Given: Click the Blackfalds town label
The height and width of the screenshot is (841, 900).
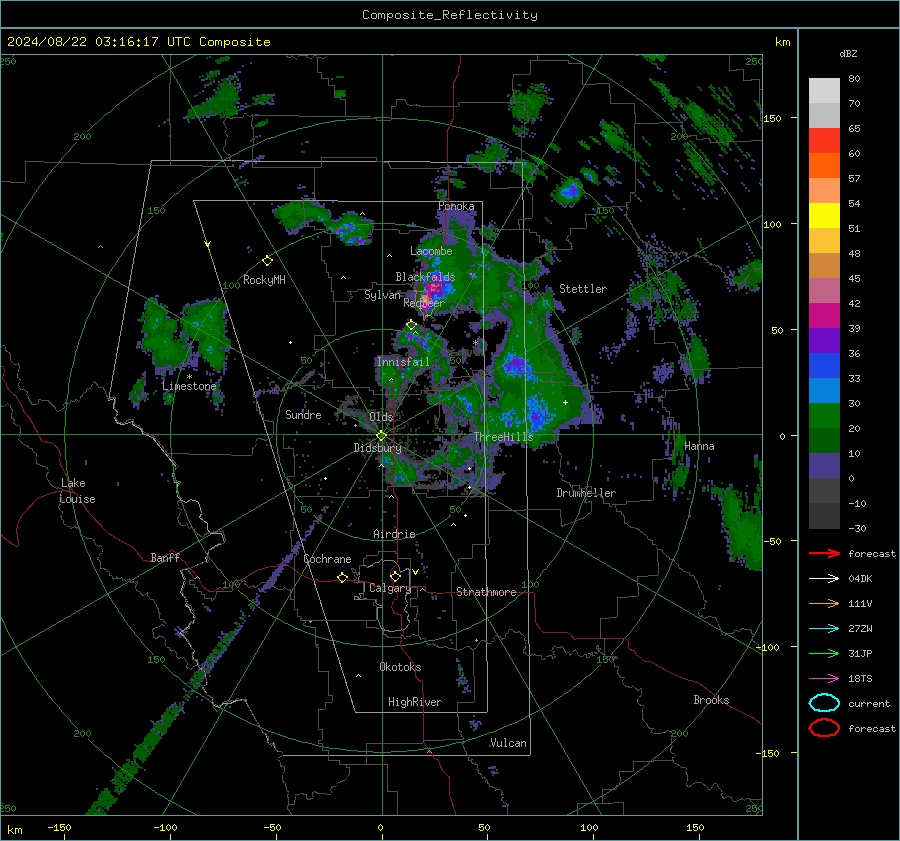Looking at the screenshot, I should 425,277.
